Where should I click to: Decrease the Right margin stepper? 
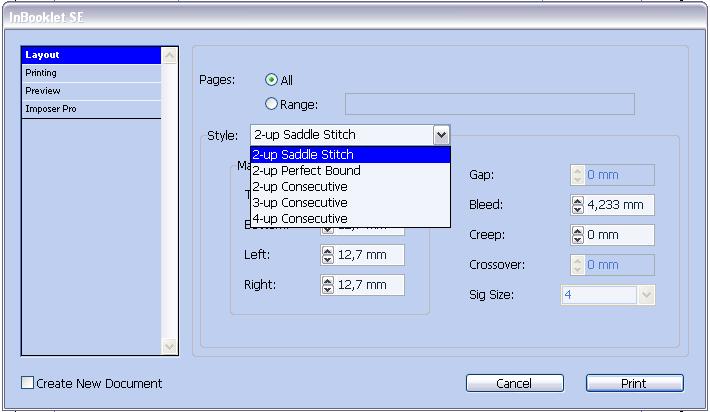click(x=327, y=289)
